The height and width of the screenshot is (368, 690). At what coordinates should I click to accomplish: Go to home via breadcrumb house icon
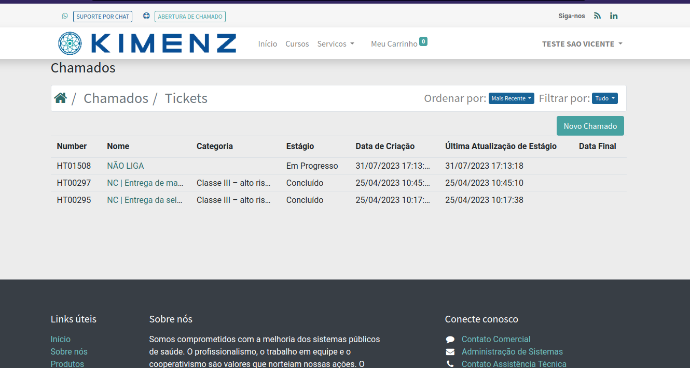pos(60,98)
